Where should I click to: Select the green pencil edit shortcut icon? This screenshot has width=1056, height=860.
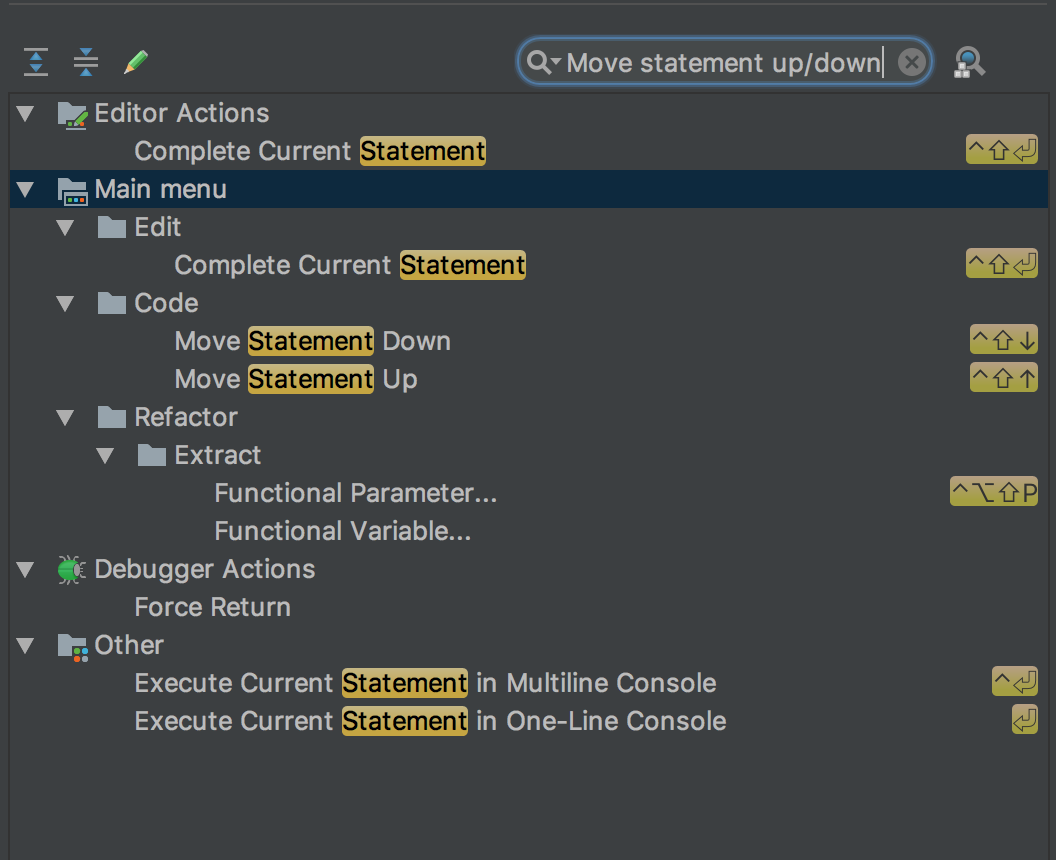[x=137, y=61]
